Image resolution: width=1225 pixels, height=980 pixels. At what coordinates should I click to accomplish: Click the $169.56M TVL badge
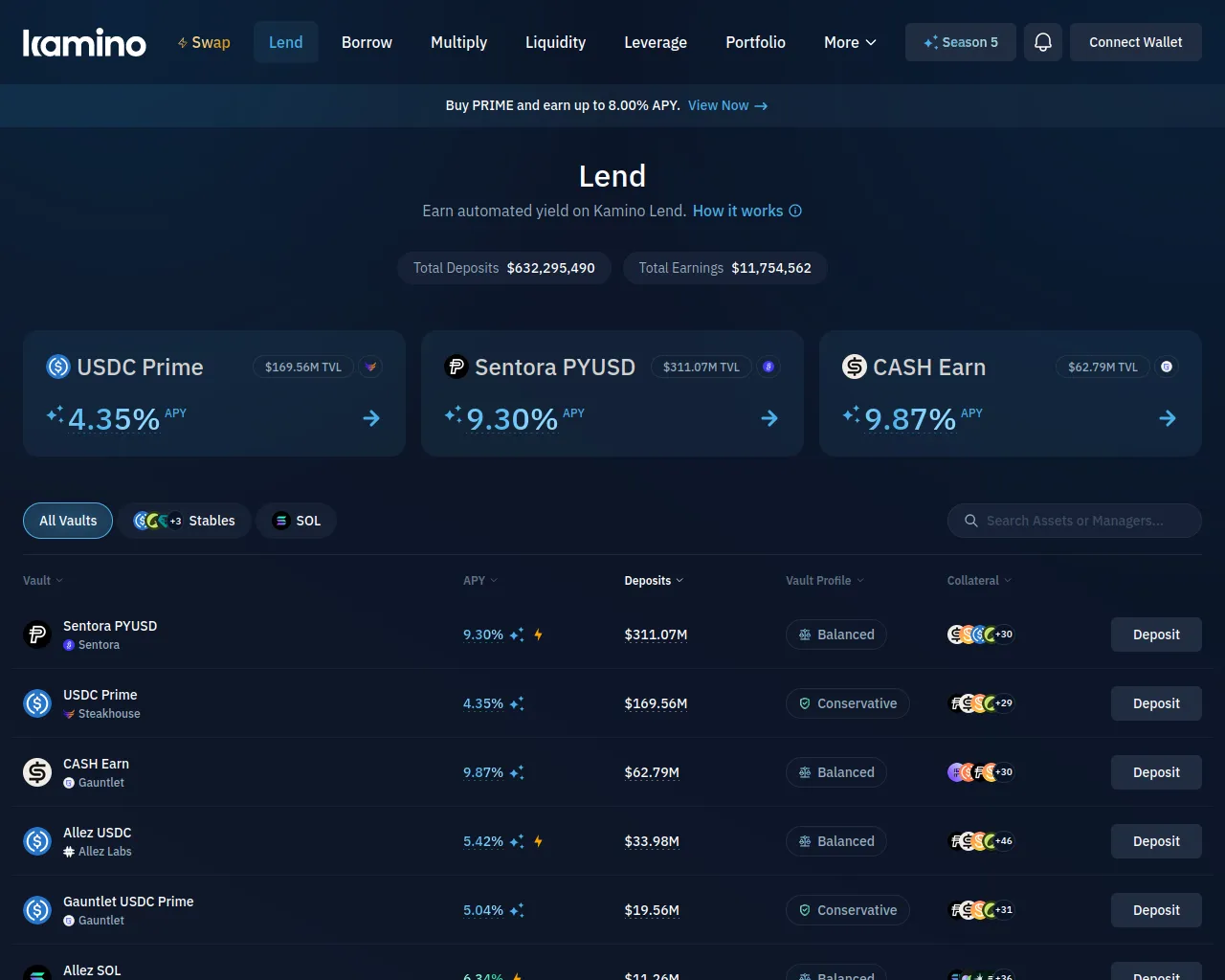click(x=303, y=367)
